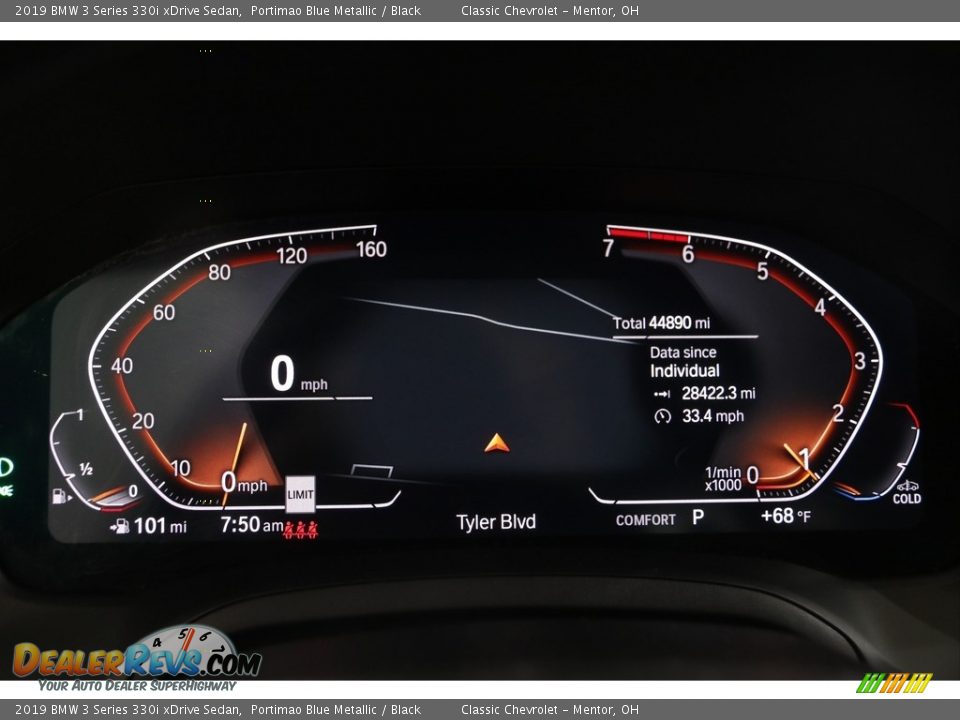Tap the 60 mark on the speedometer
Viewport: 960px width, 720px height.
163,313
